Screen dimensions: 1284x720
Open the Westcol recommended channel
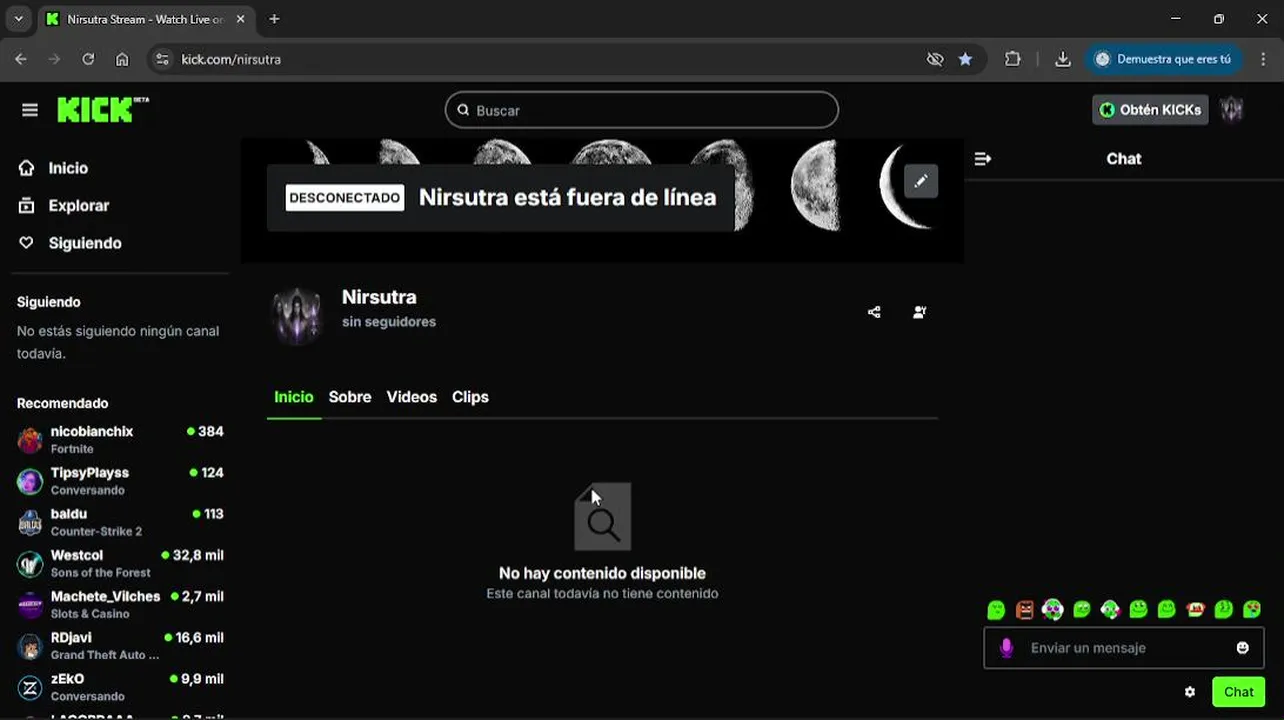pyautogui.click(x=120, y=563)
